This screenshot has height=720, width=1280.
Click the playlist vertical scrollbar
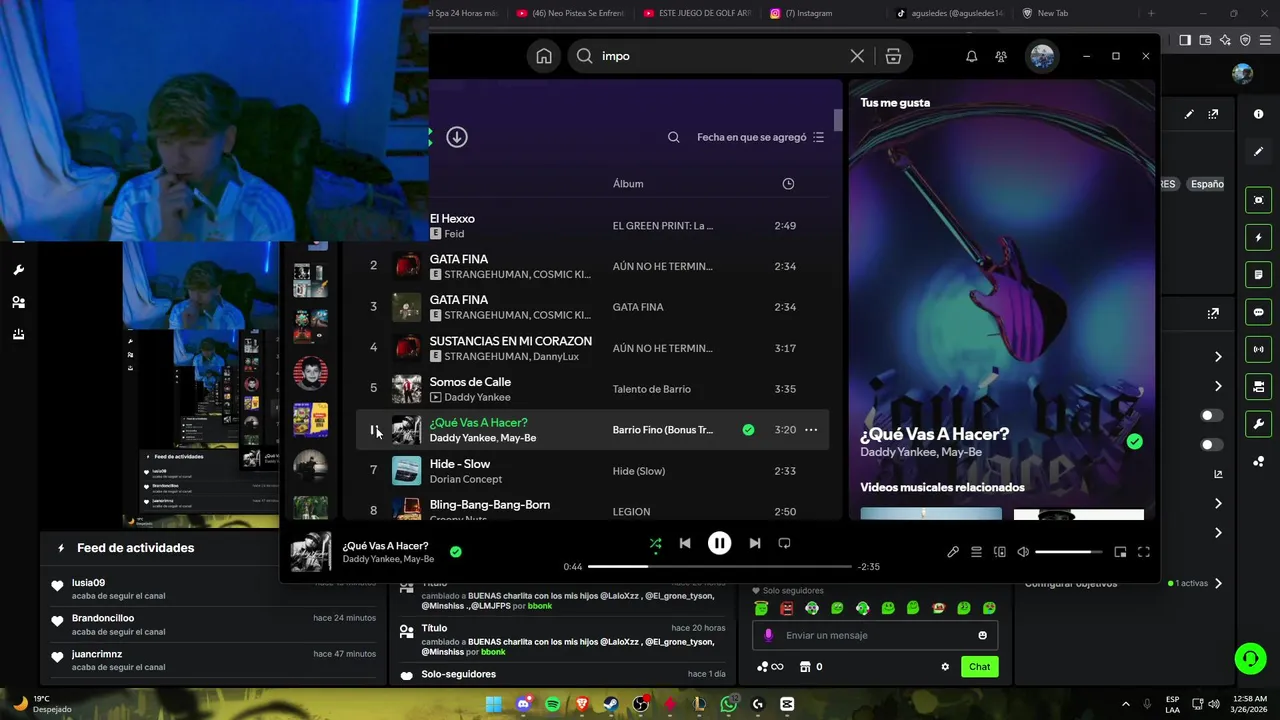(x=838, y=119)
